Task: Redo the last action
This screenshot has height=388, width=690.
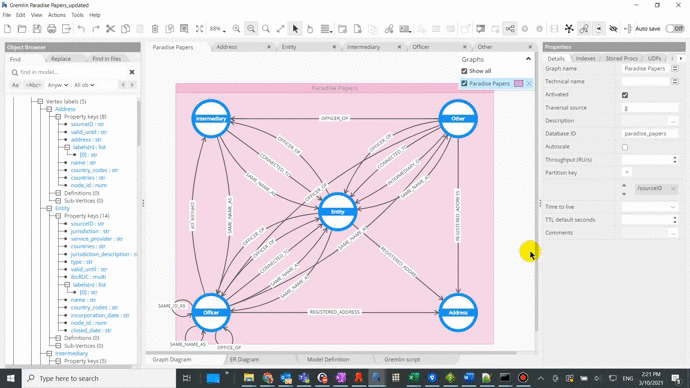Action: click(96, 29)
